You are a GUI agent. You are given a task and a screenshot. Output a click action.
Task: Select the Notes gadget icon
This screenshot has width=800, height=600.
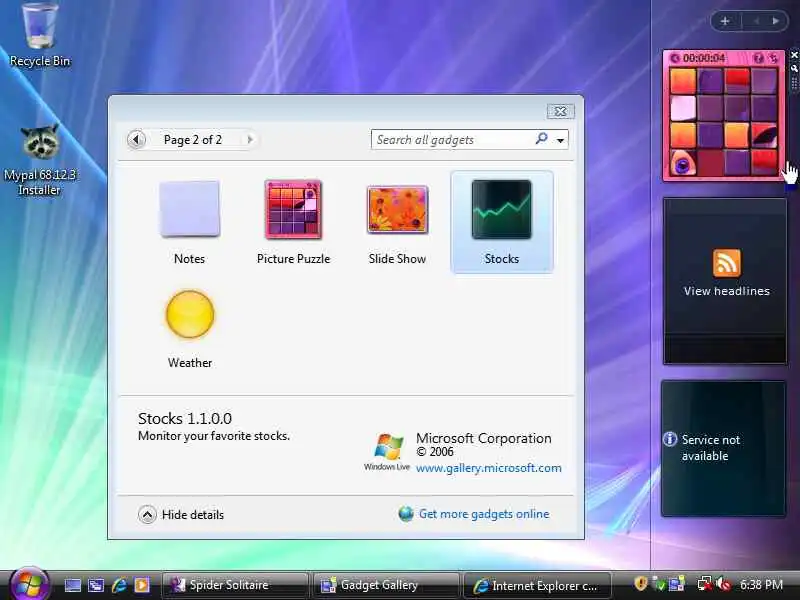click(189, 209)
